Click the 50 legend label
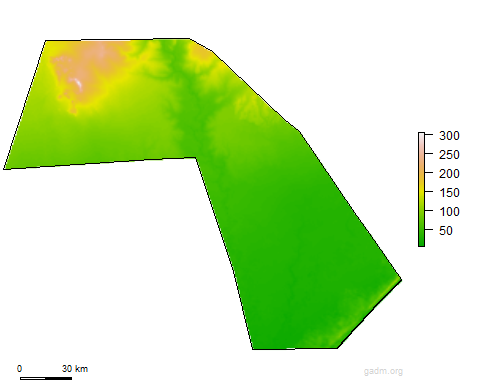480x380 pixels. point(446,231)
